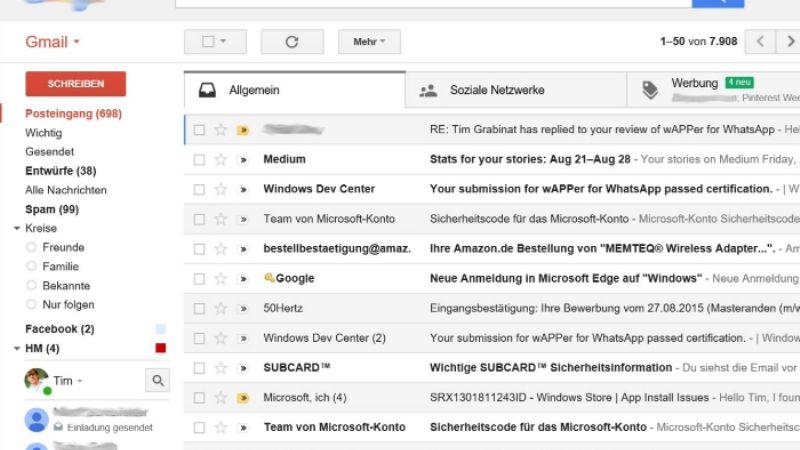Screen dimensions: 800x450
Task: Click the light blue Facebook label color swatch
Action: [161, 329]
